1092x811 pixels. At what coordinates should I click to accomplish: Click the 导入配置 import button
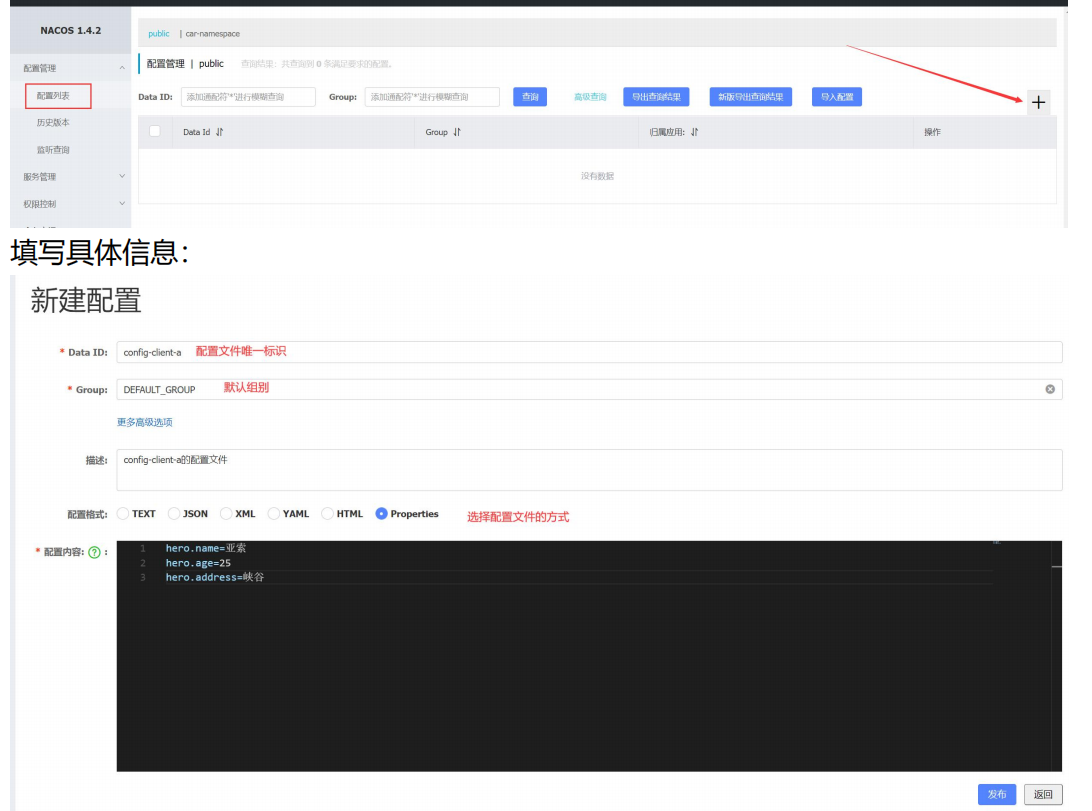click(837, 97)
